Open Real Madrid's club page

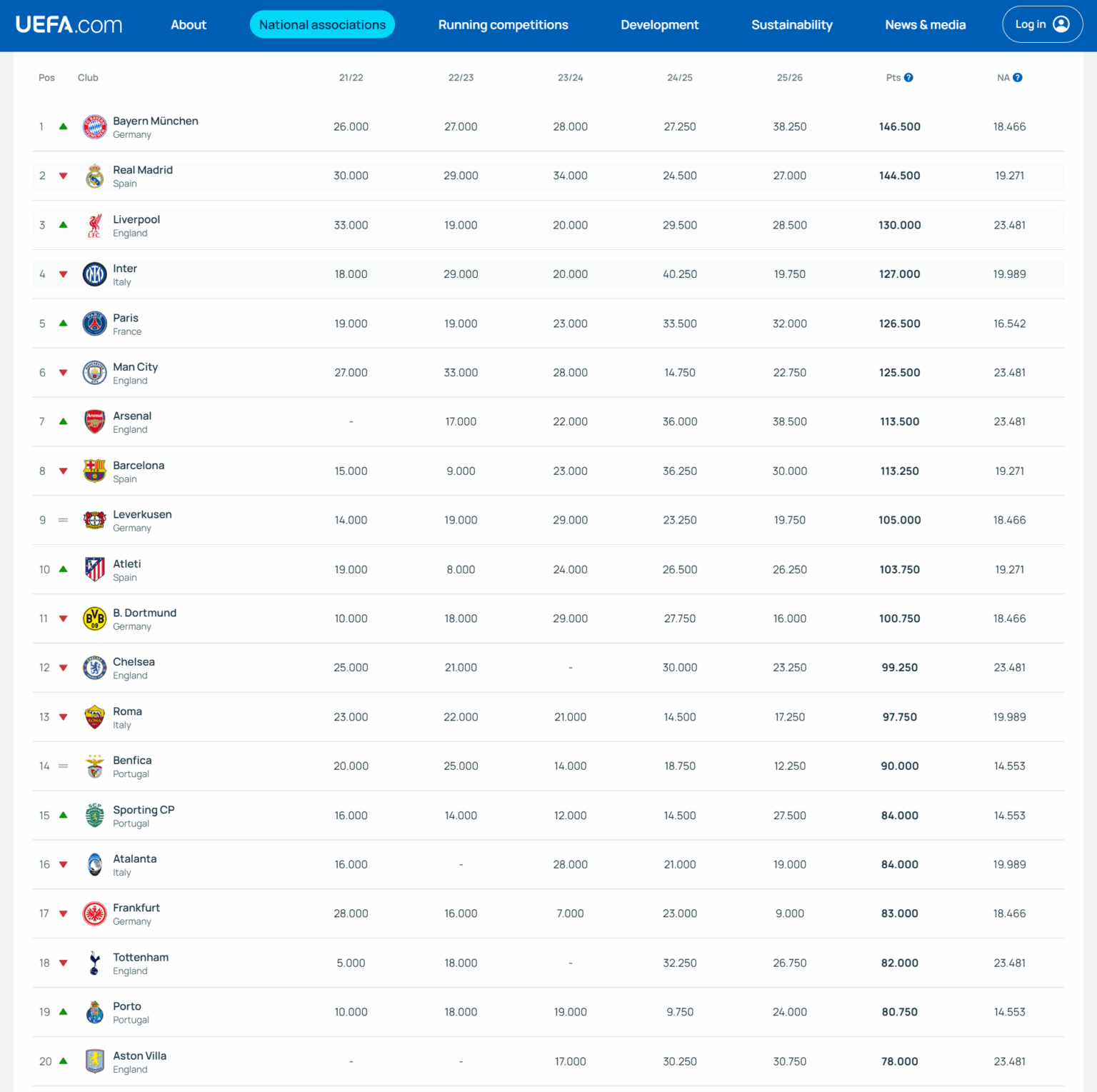coord(143,170)
